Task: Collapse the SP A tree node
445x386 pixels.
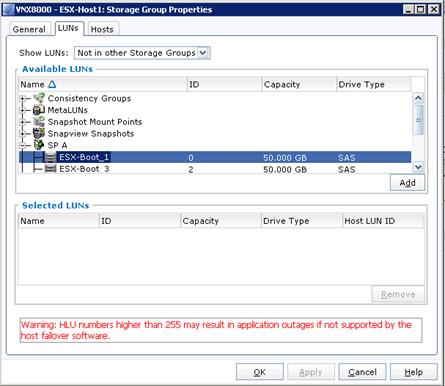Action: 22,145
